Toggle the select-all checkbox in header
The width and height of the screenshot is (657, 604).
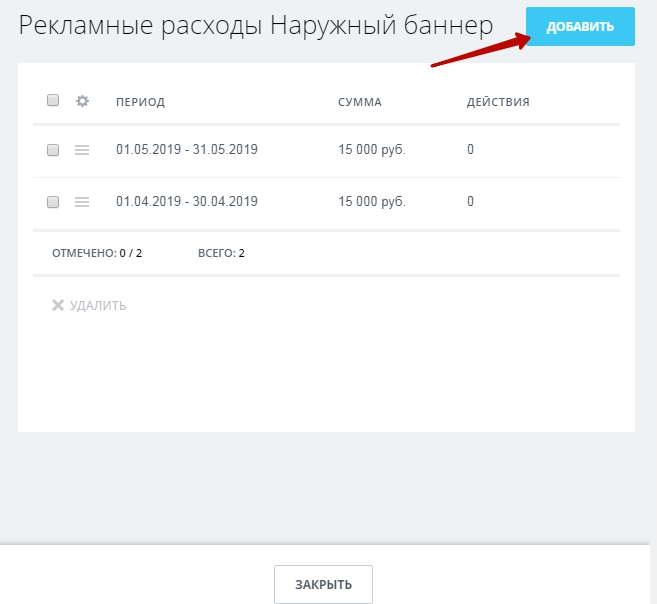pos(53,100)
